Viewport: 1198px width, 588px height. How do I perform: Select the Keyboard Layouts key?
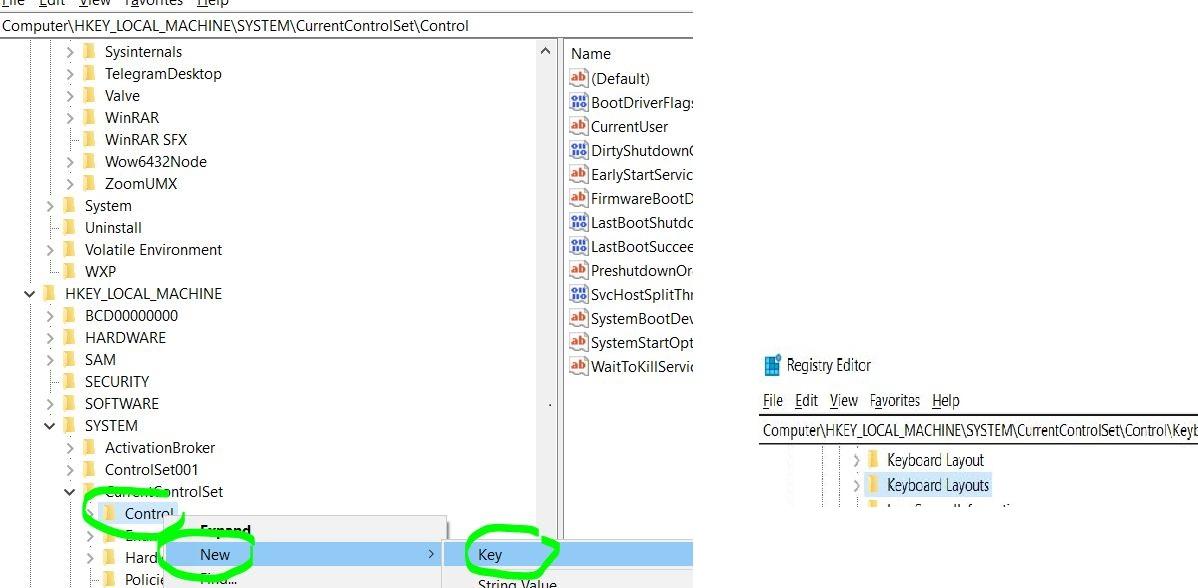[937, 485]
